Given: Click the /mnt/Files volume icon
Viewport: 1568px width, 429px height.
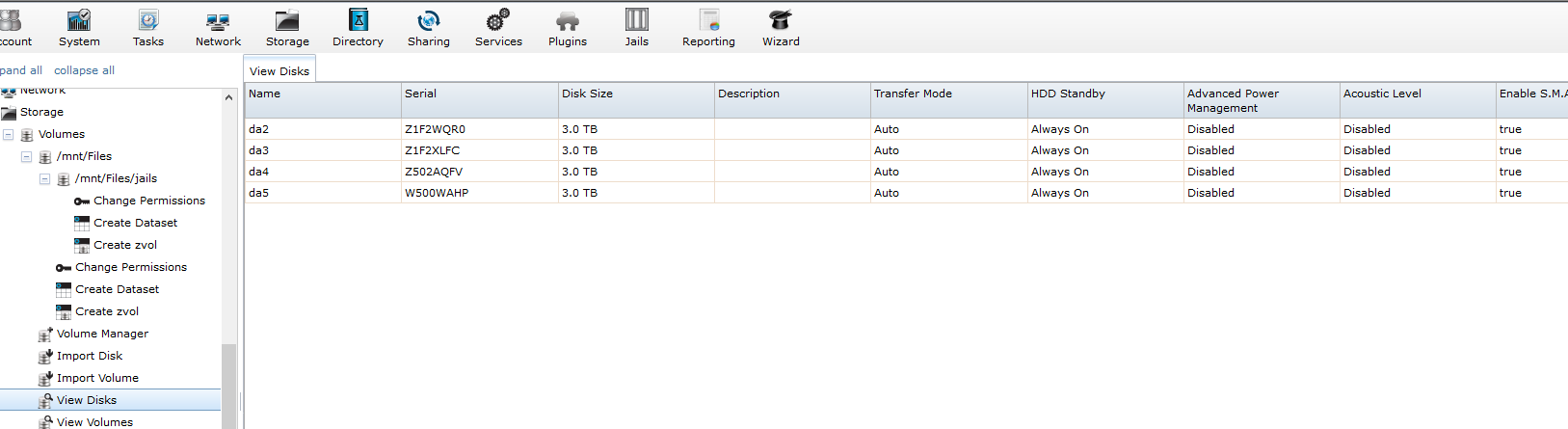Looking at the screenshot, I should (45, 157).
